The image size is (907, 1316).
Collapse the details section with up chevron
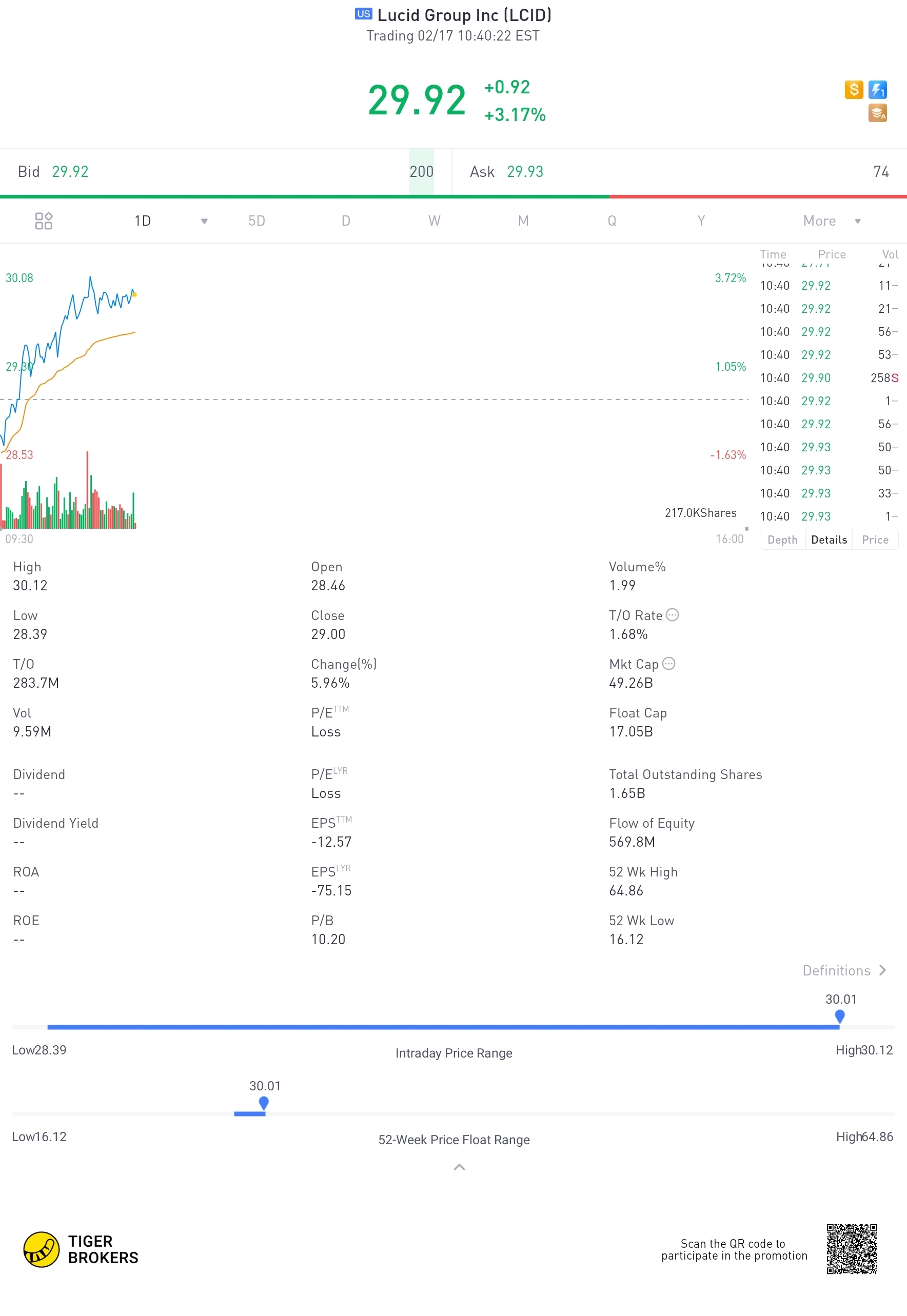[x=459, y=1168]
